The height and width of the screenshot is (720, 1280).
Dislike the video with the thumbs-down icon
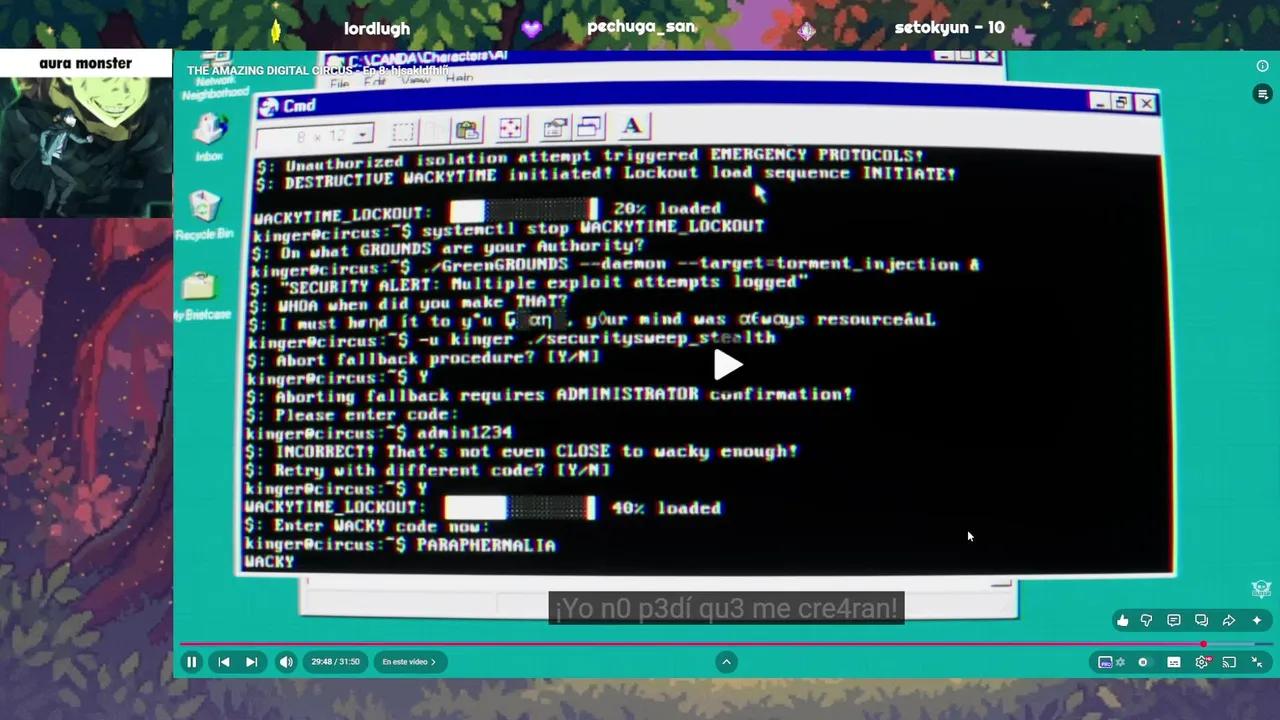[1146, 621]
